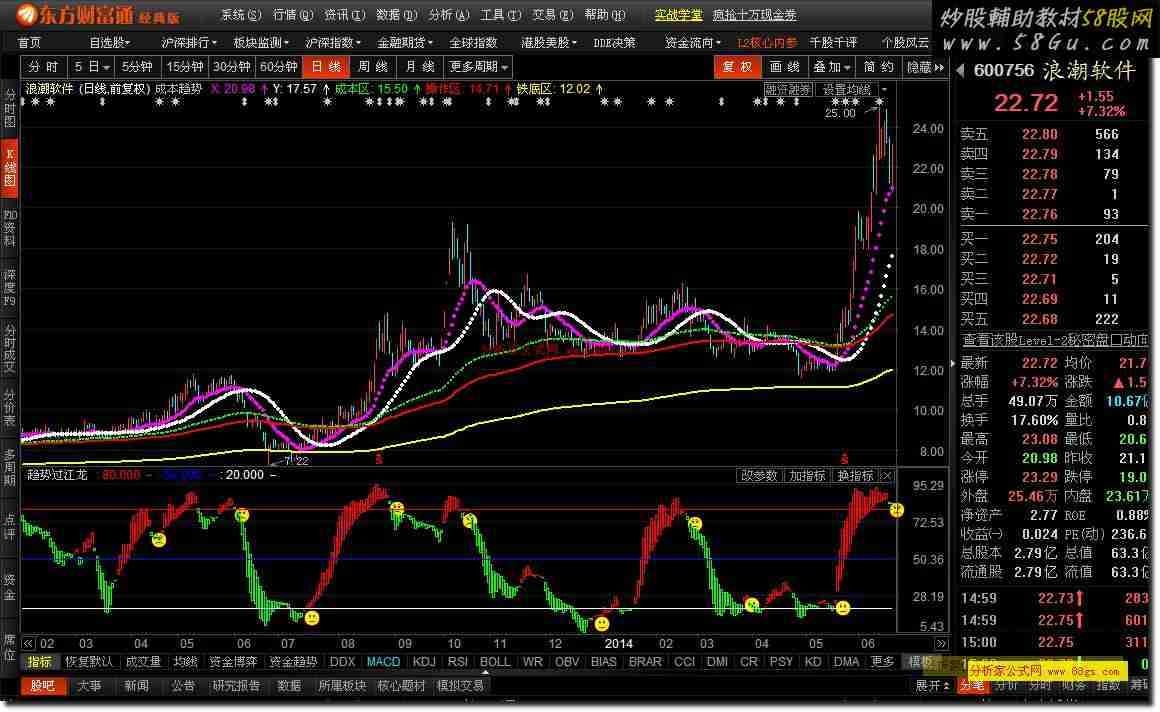Viewport: 1160px width, 712px height.
Task: Open the 股吧 bottom tab
Action: tap(42, 686)
